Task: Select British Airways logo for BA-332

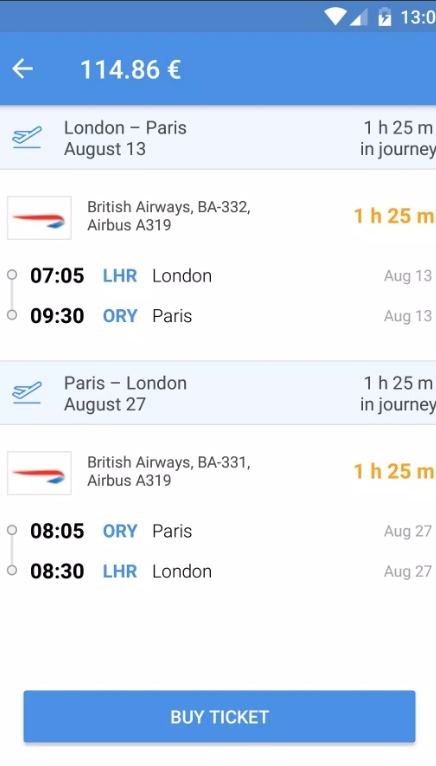Action: (39, 218)
